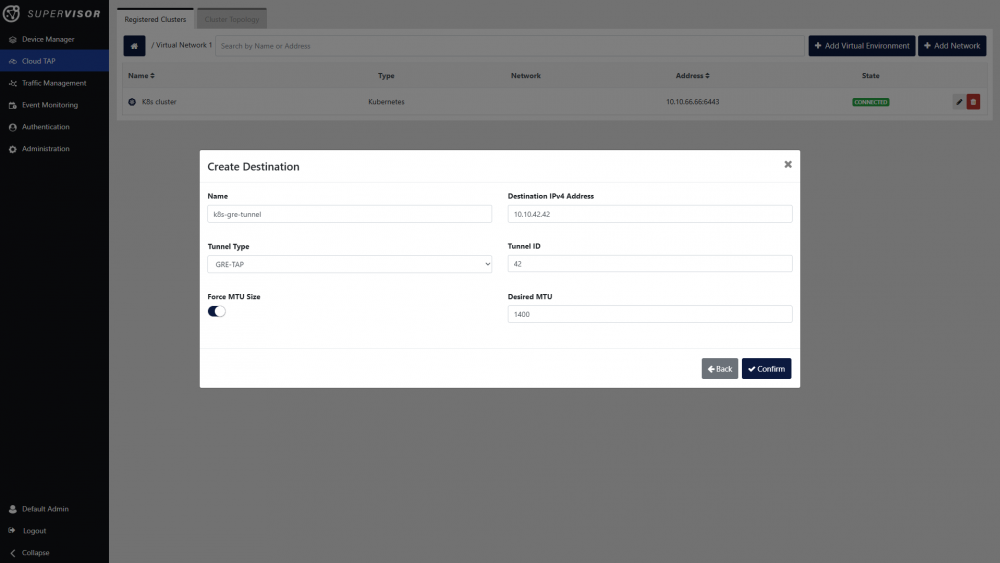Click the Desired MTU input field
The width and height of the screenshot is (1000, 563).
click(650, 314)
